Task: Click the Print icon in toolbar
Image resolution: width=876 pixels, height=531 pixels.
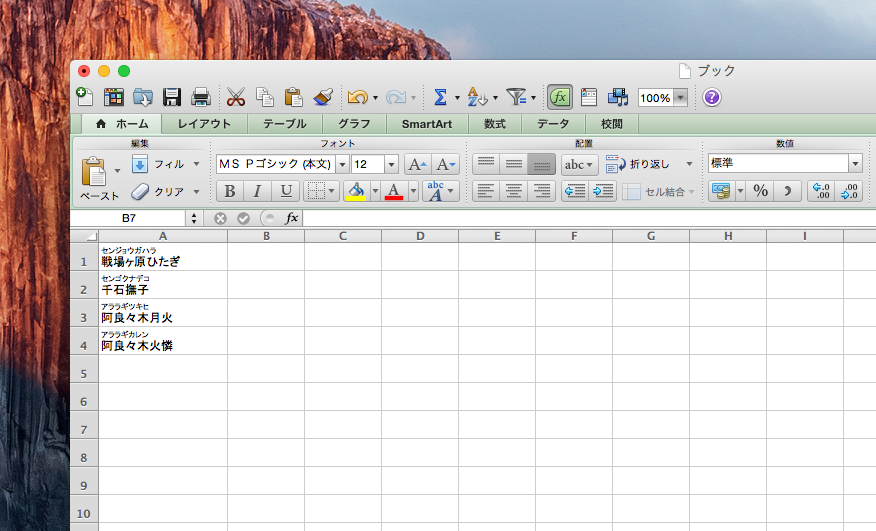Action: 201,97
